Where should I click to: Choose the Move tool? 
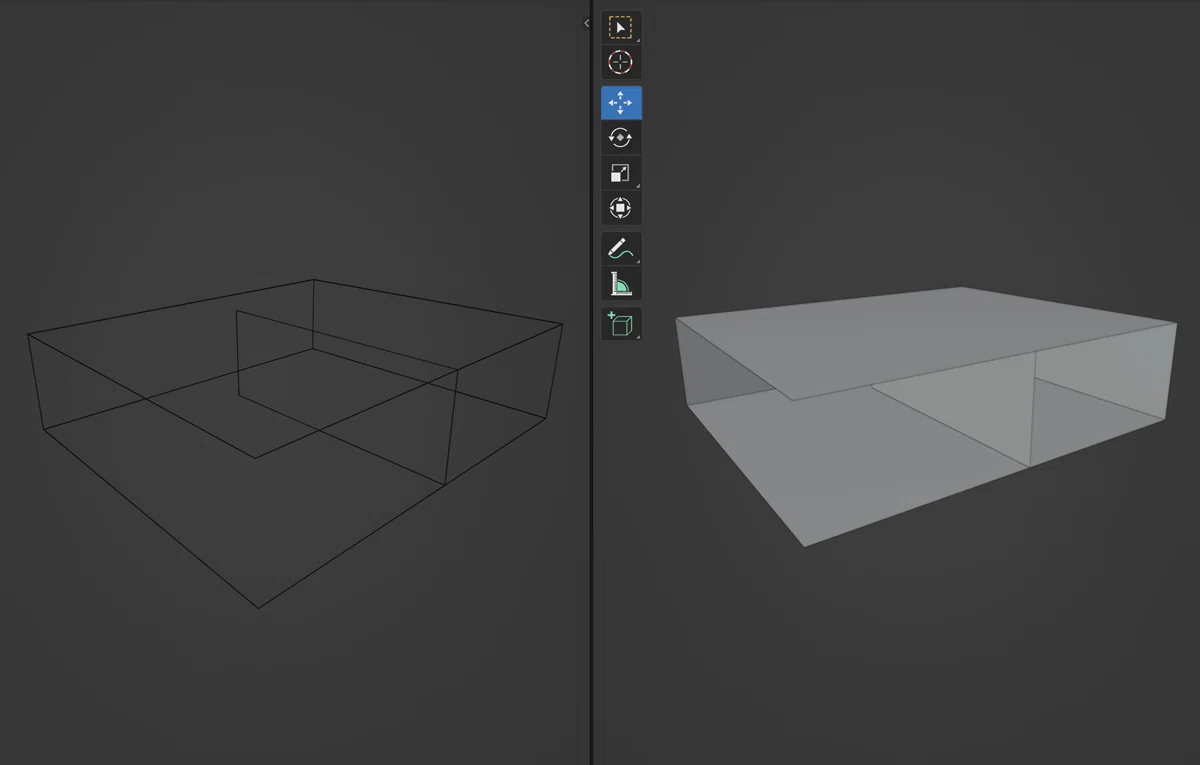click(621, 103)
